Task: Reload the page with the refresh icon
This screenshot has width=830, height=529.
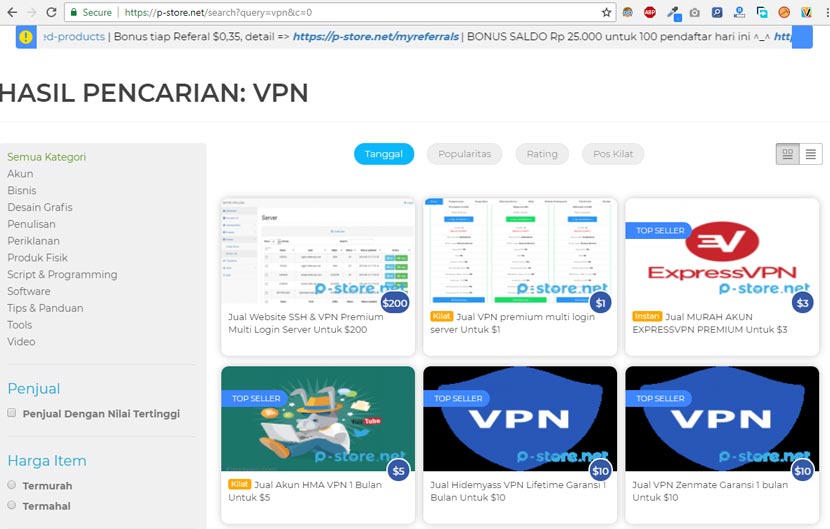Action: (51, 12)
